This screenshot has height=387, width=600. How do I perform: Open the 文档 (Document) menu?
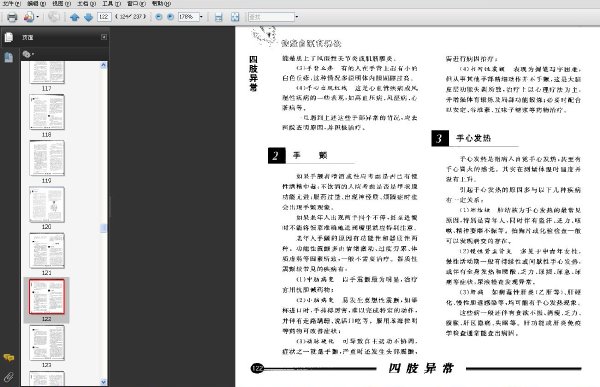tap(86, 4)
